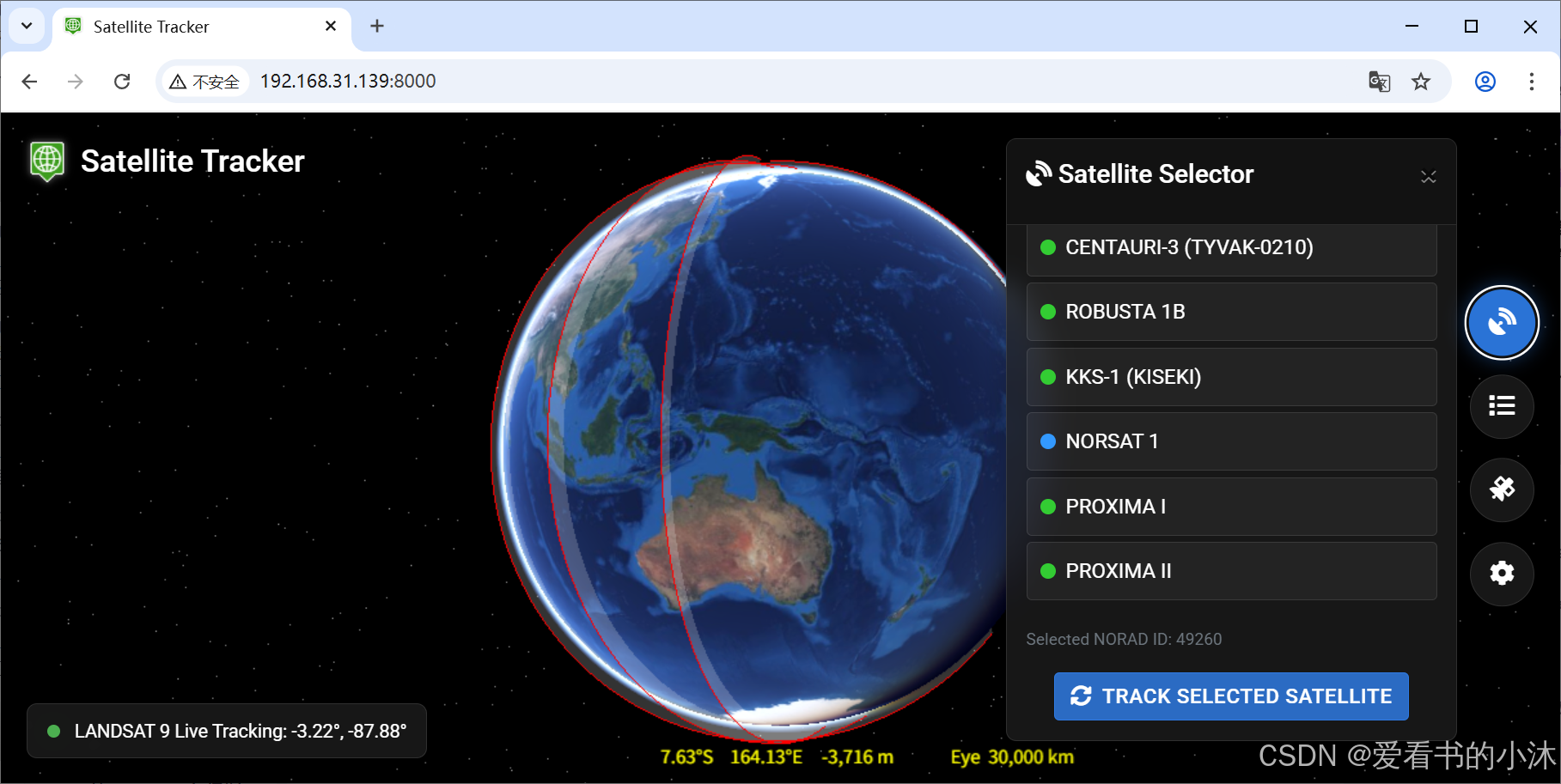Open a new browser tab
The width and height of the screenshot is (1561, 784).
(x=377, y=27)
